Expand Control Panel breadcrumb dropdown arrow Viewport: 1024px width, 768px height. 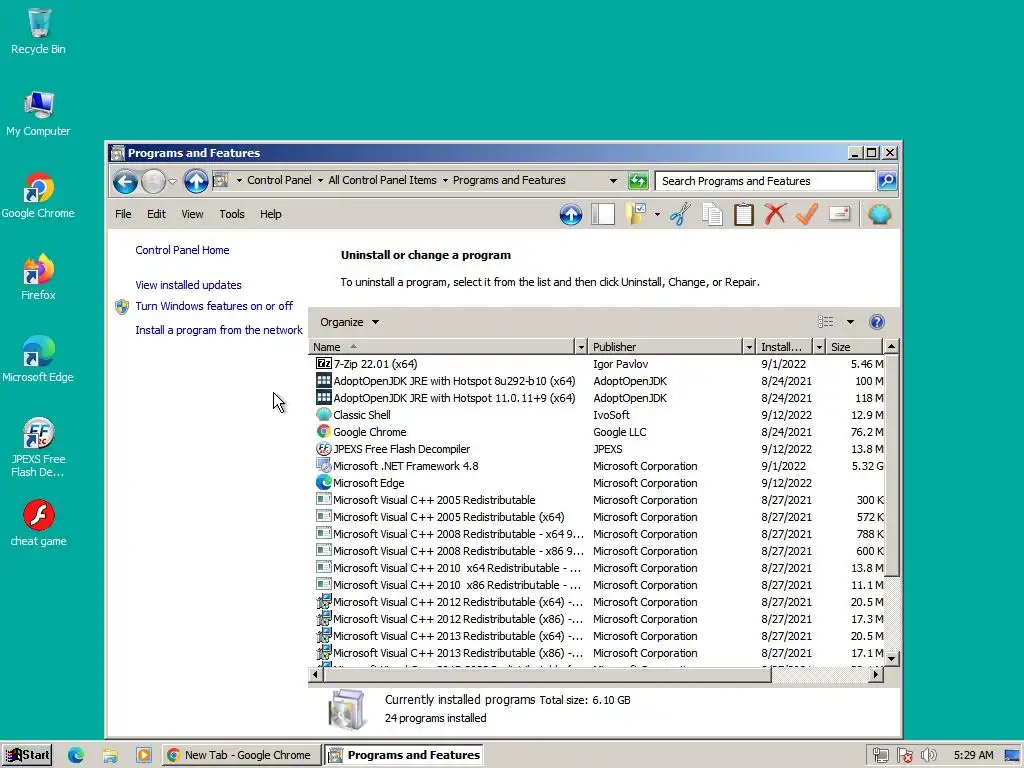320,180
